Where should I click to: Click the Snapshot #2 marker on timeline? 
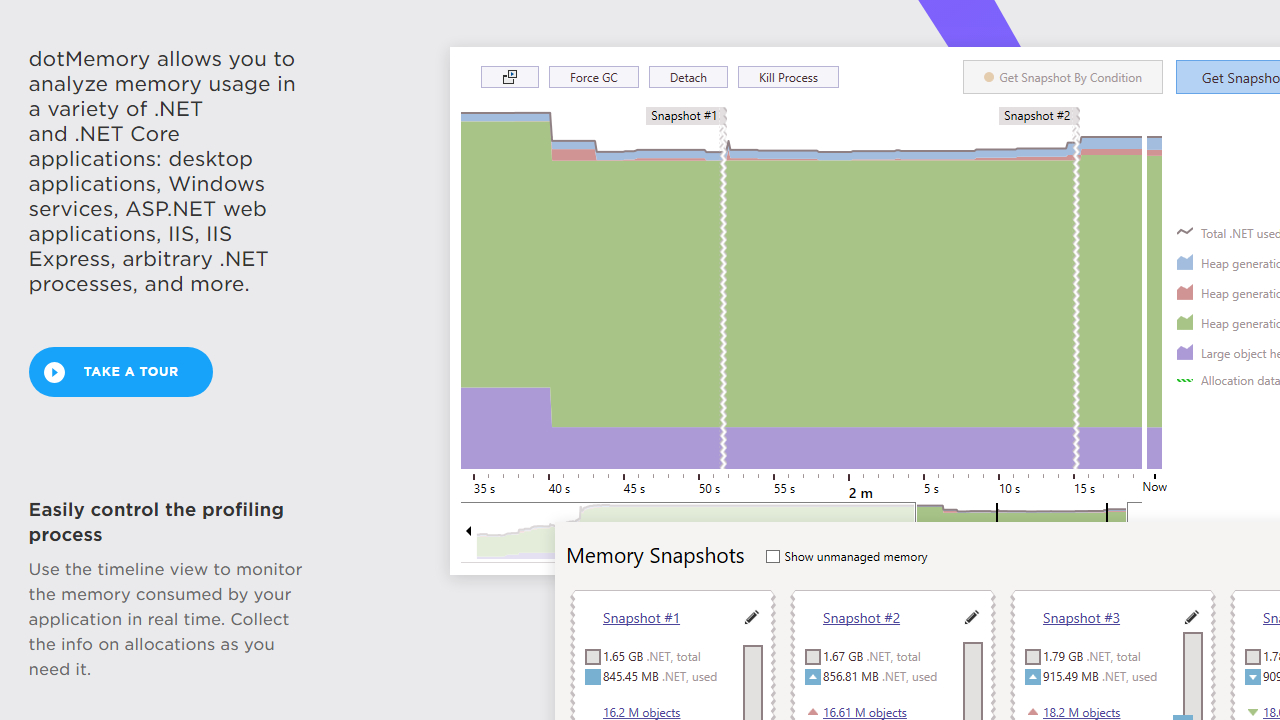pyautogui.click(x=1037, y=115)
